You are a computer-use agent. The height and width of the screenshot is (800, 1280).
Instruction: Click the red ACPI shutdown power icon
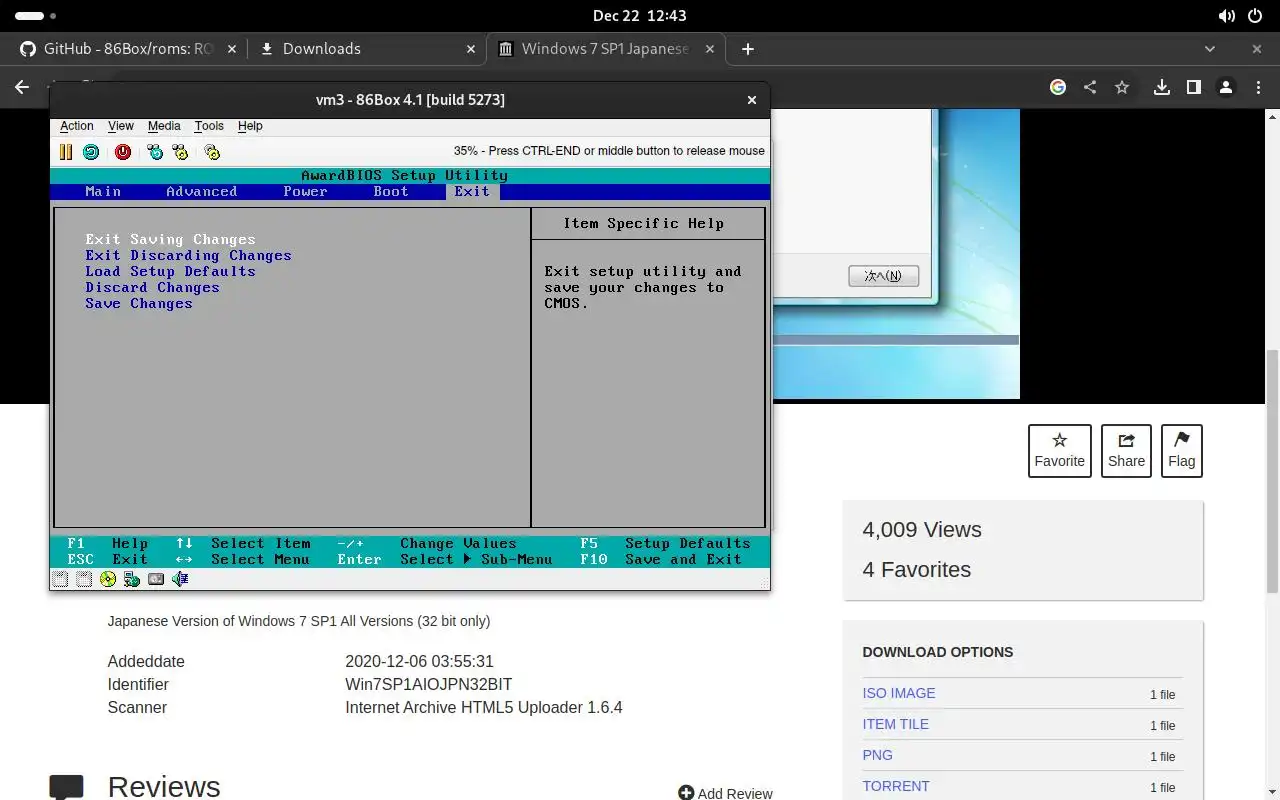click(123, 152)
